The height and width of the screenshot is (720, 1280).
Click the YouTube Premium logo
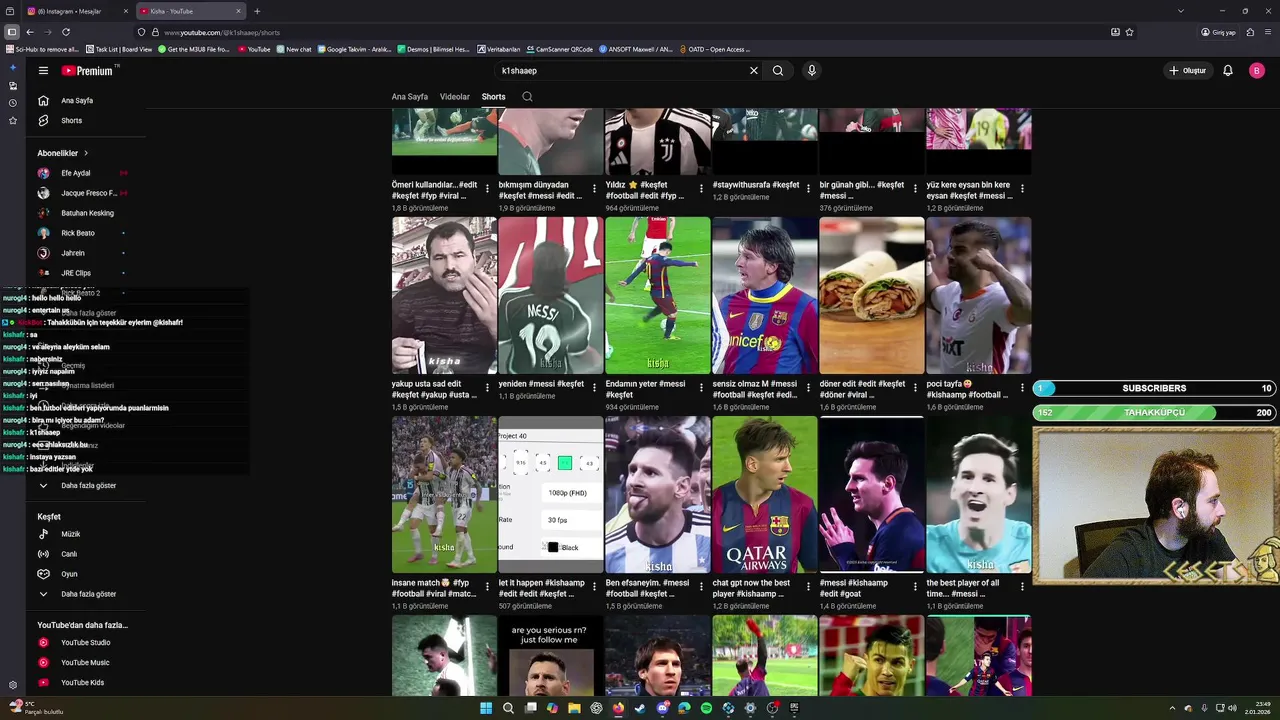coord(89,71)
